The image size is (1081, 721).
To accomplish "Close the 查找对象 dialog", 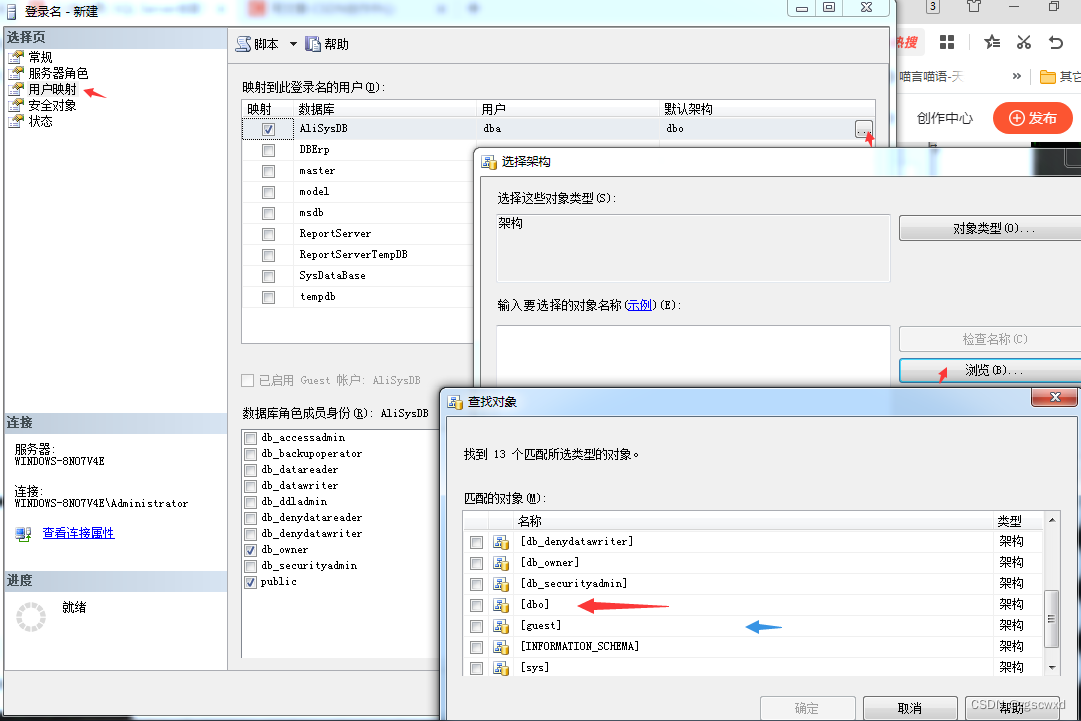I will [1055, 397].
